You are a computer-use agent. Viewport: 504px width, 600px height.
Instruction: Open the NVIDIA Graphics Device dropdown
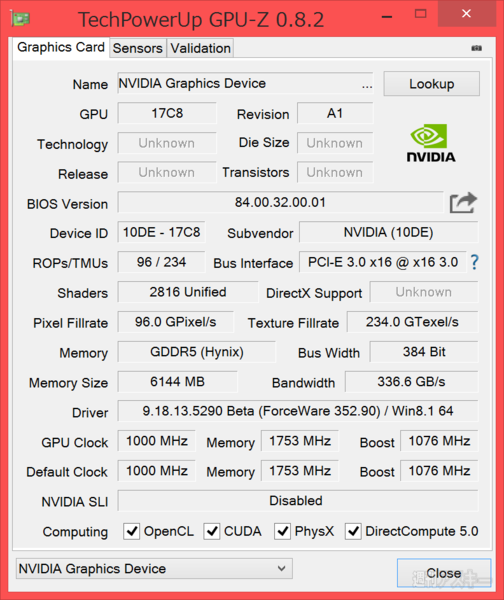click(154, 569)
